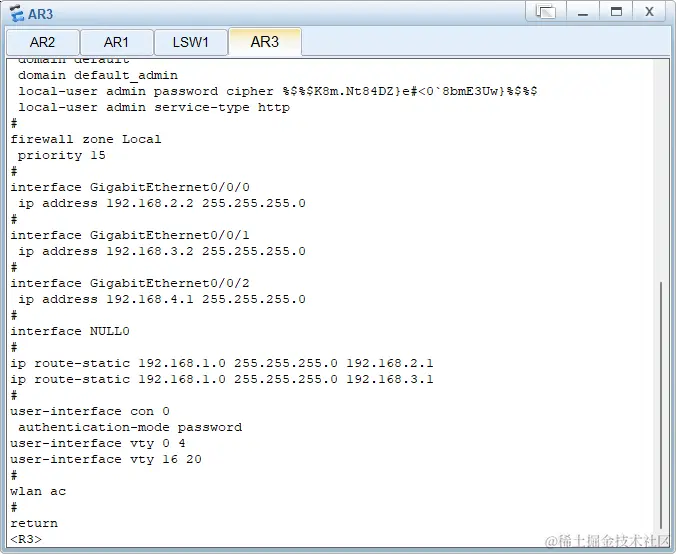
Task: Select the LSW1 switch tab
Action: pos(190,42)
